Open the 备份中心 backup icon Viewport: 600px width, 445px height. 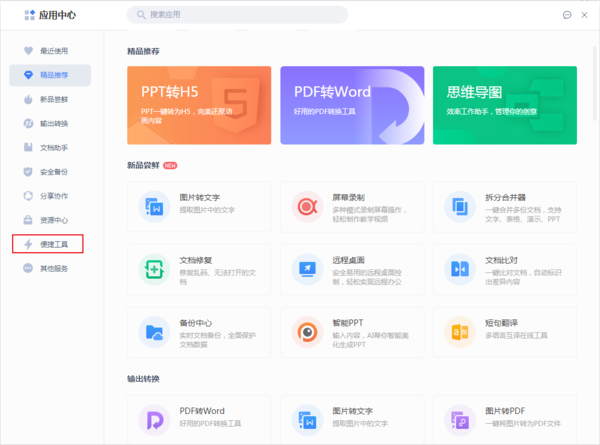[x=155, y=331]
